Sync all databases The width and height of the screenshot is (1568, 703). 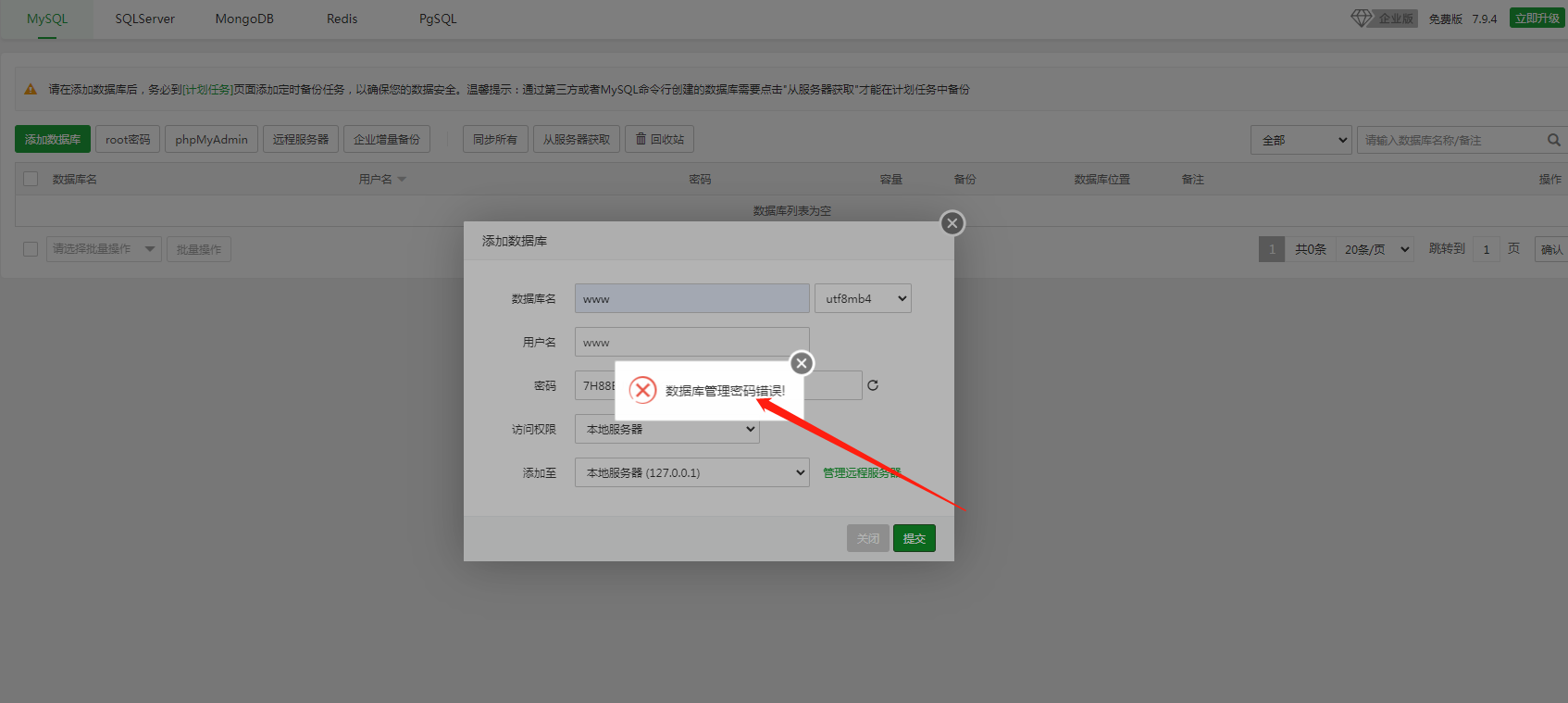[495, 139]
